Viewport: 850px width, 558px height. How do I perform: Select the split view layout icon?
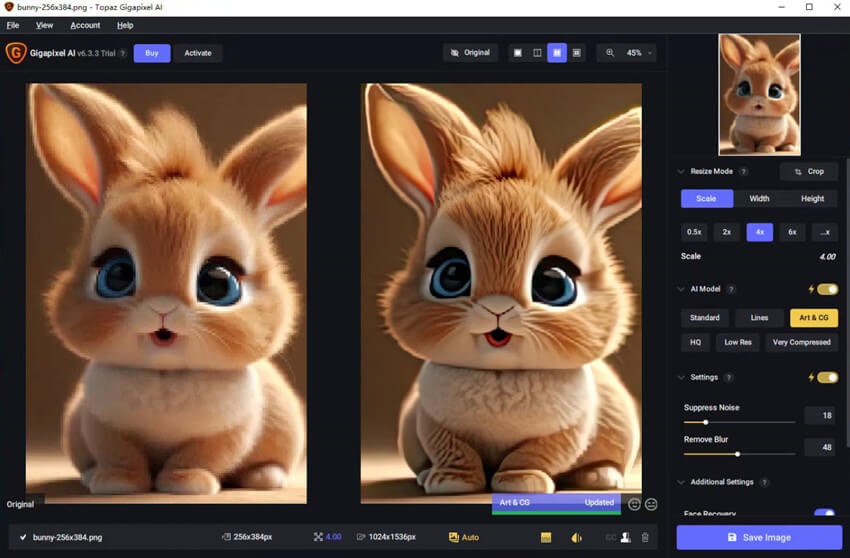[x=537, y=53]
